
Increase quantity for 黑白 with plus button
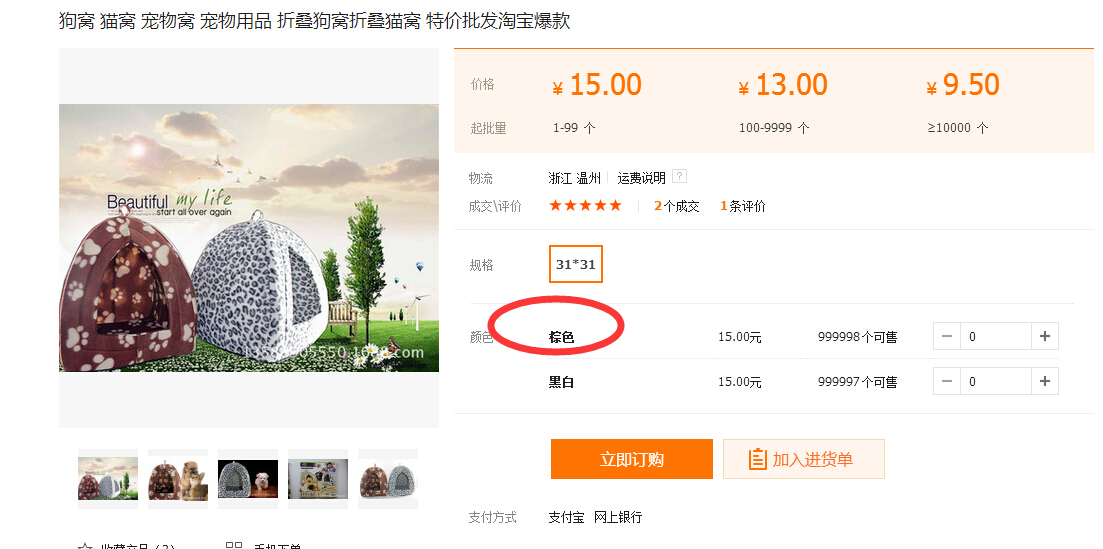point(1045,381)
